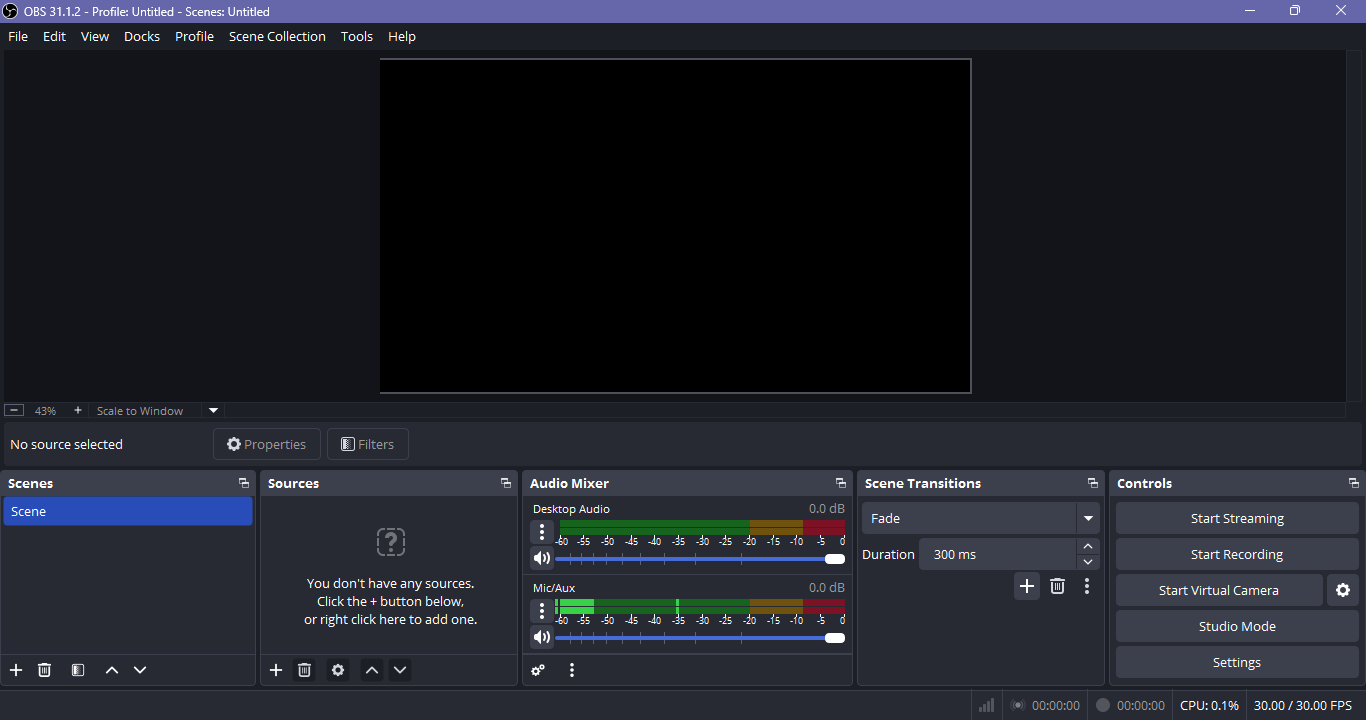
Task: Open the Desktop Audio options menu dots
Action: pos(542,532)
